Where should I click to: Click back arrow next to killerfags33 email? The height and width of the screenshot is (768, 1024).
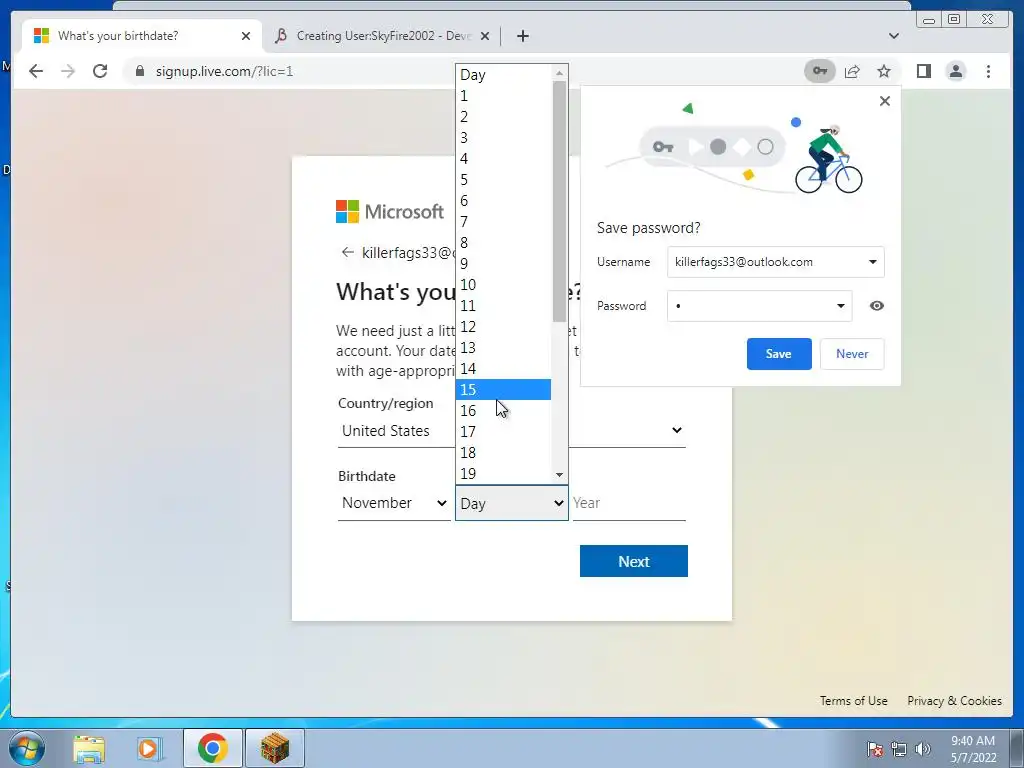click(x=347, y=252)
